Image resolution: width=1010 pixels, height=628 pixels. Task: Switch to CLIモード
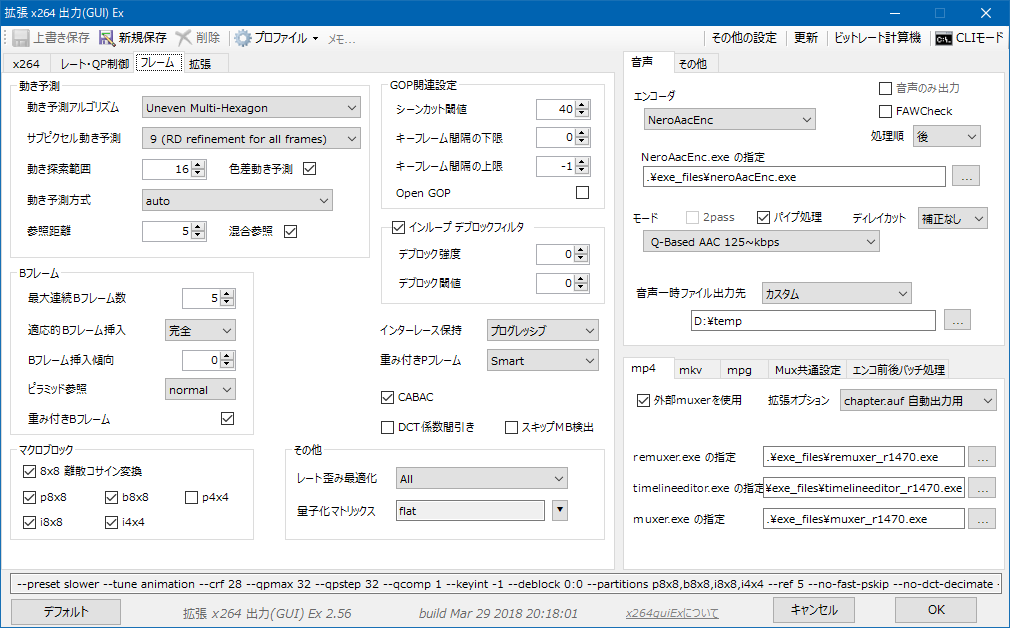tap(969, 38)
